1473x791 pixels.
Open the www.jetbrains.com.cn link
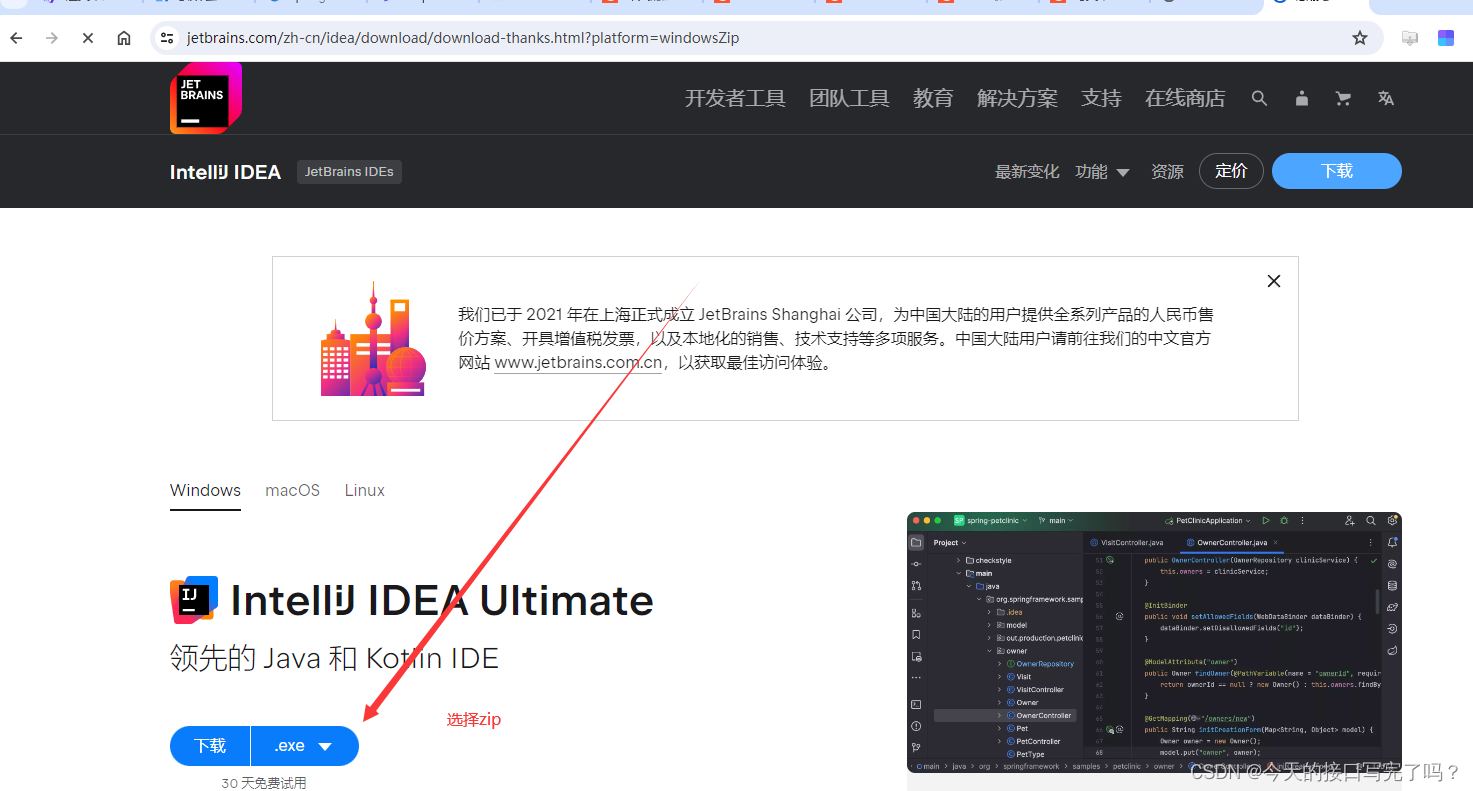(x=578, y=363)
